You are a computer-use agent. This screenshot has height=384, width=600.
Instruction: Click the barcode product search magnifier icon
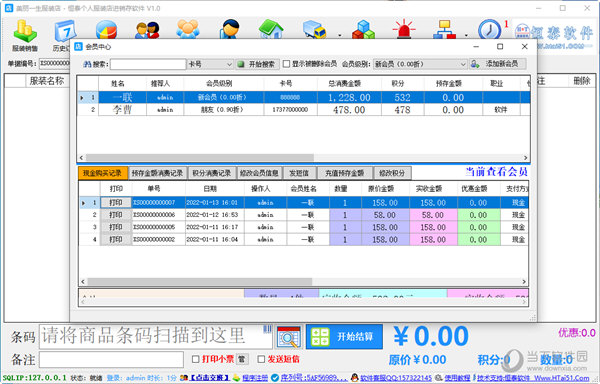click(289, 337)
